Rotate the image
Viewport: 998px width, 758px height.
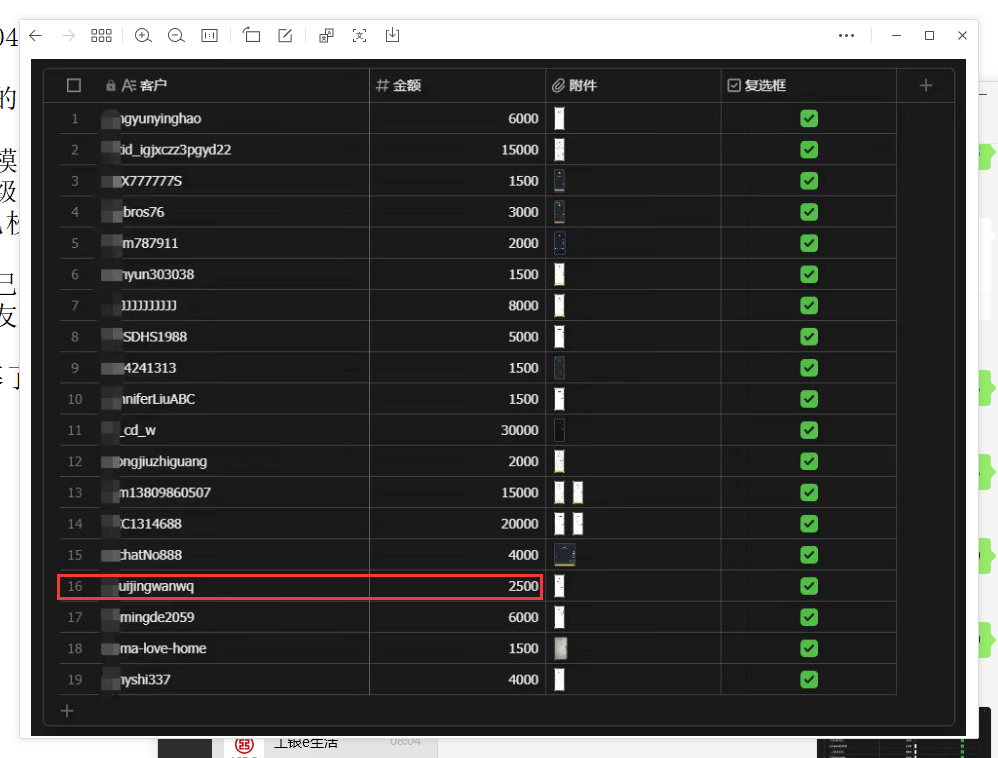coord(252,36)
